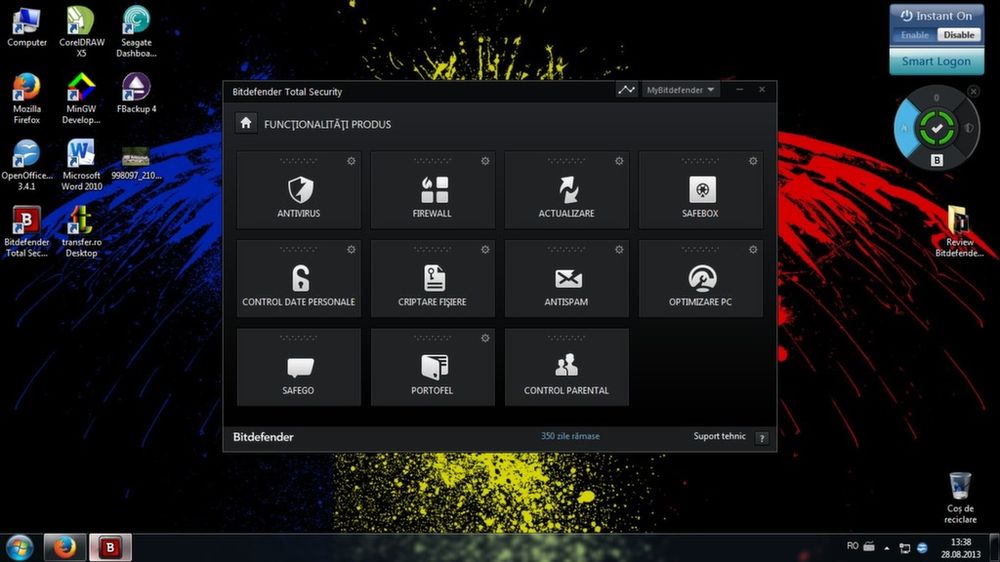Click Firefox in the Windows taskbar
The height and width of the screenshot is (562, 1000).
coord(65,548)
